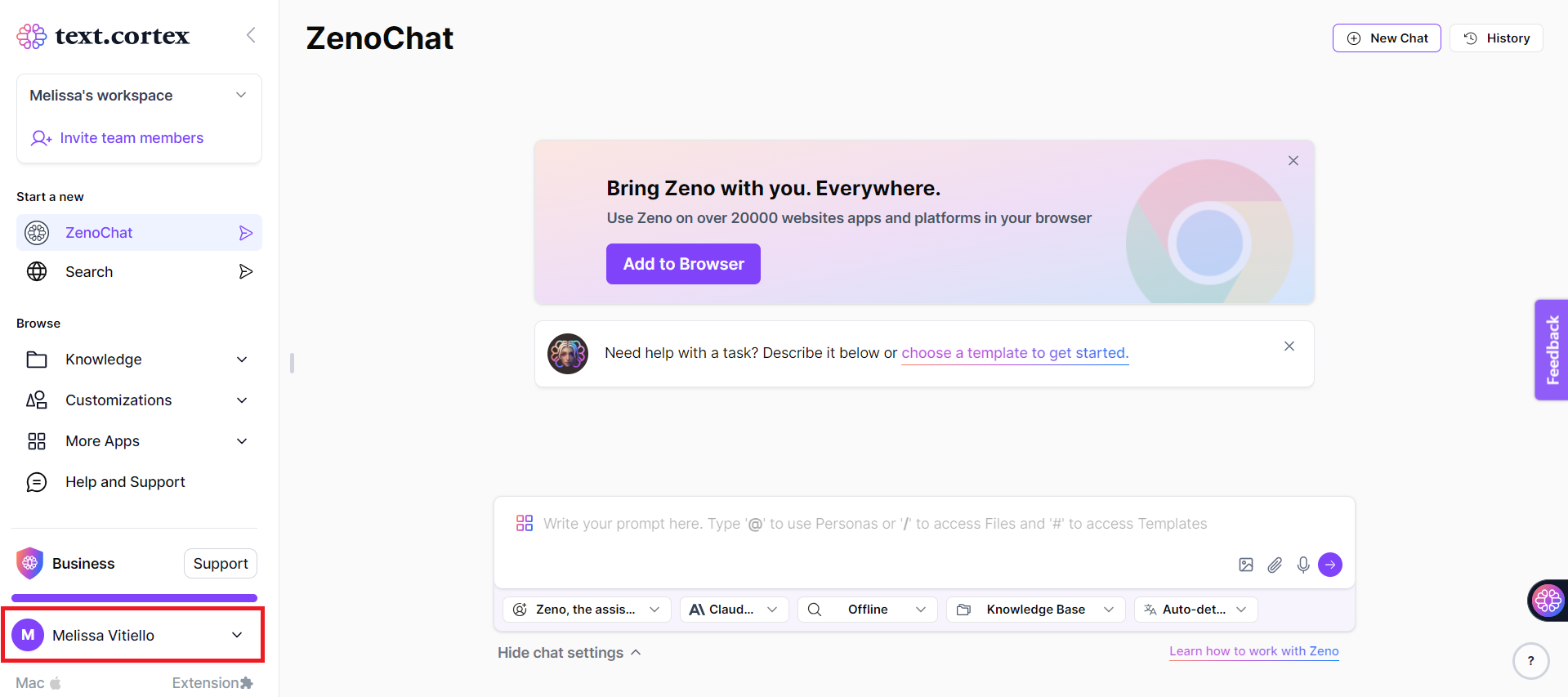Expand Melissa's workspace switcher
The height and width of the screenshot is (697, 1568).
tap(241, 95)
